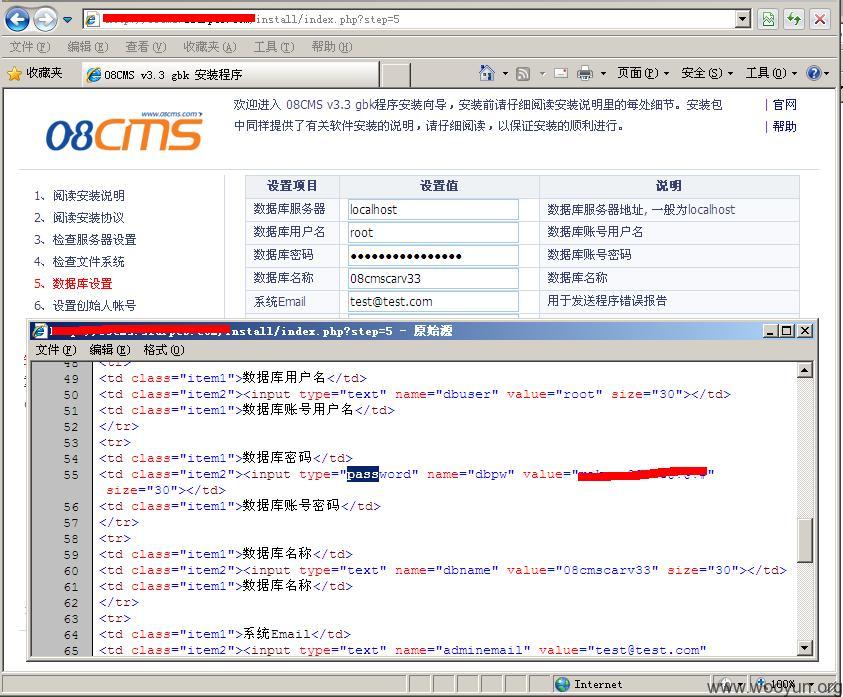Click line number 58 in source gutter

tap(71, 538)
